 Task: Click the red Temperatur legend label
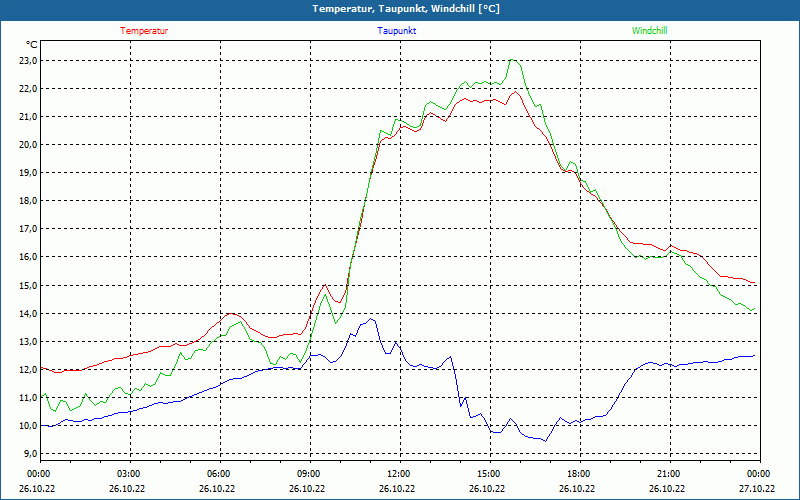(144, 31)
